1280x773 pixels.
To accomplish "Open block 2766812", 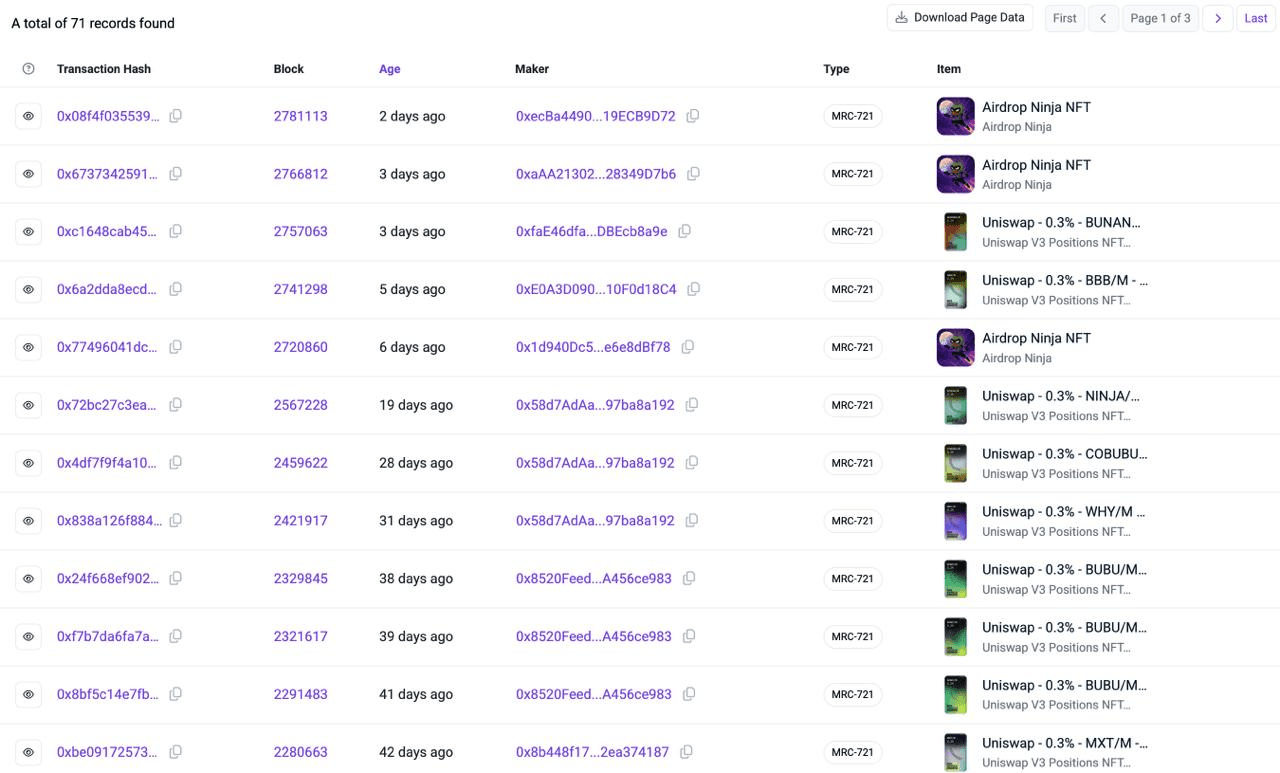I will coord(301,174).
